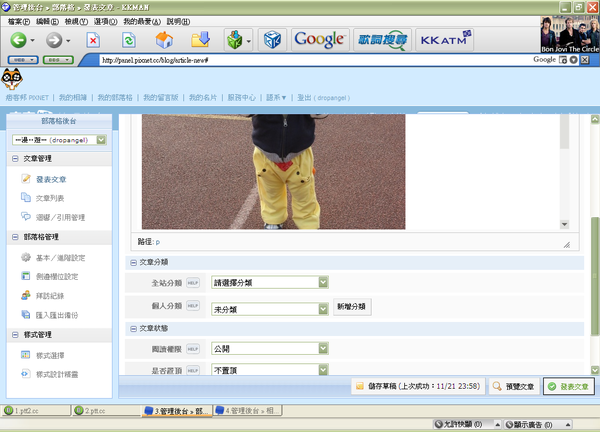Click the 登出 (dropangel) logout link
The width and height of the screenshot is (600, 432).
323,98
